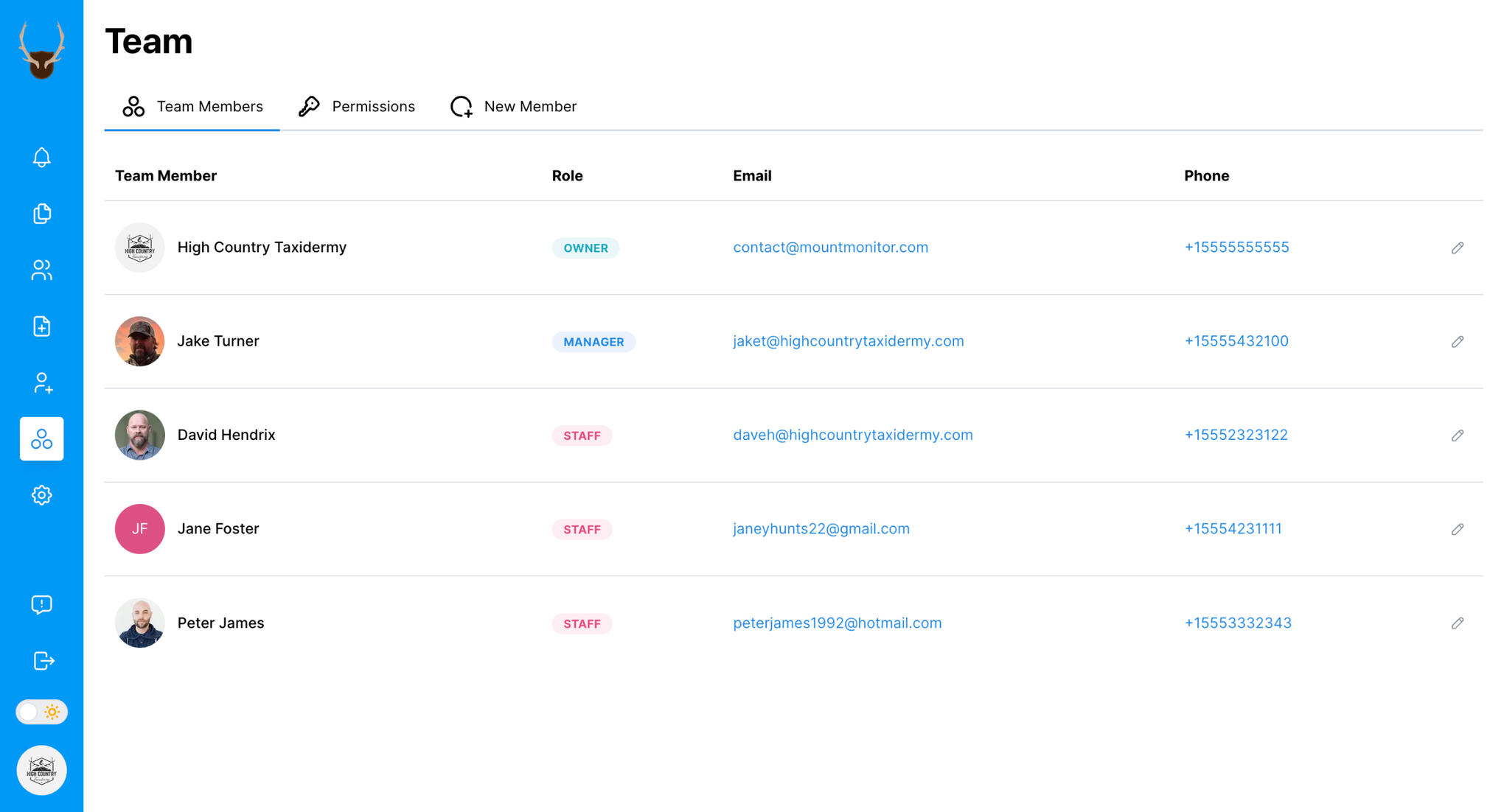Click edit icon for Jane Foster

[x=1457, y=529]
